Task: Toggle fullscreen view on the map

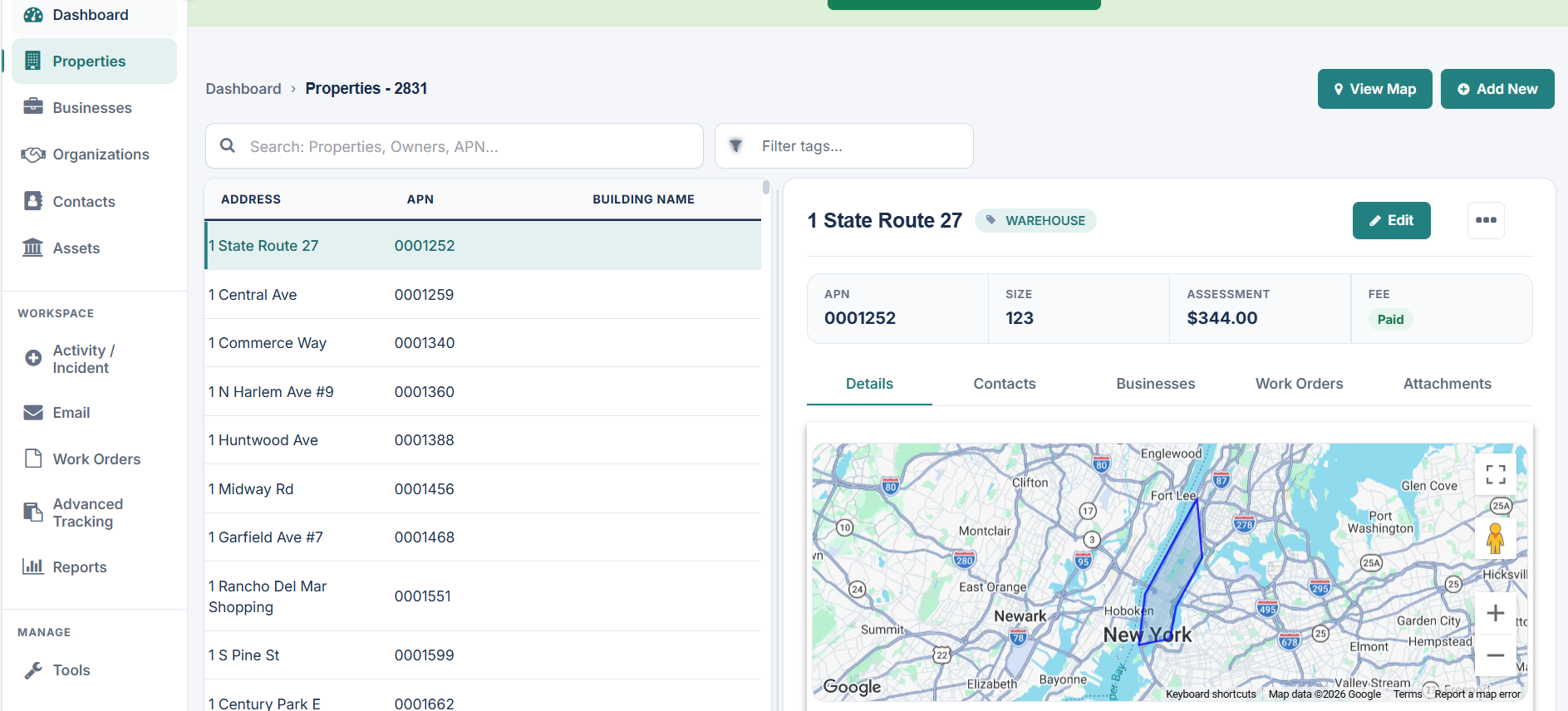Action: tap(1496, 474)
